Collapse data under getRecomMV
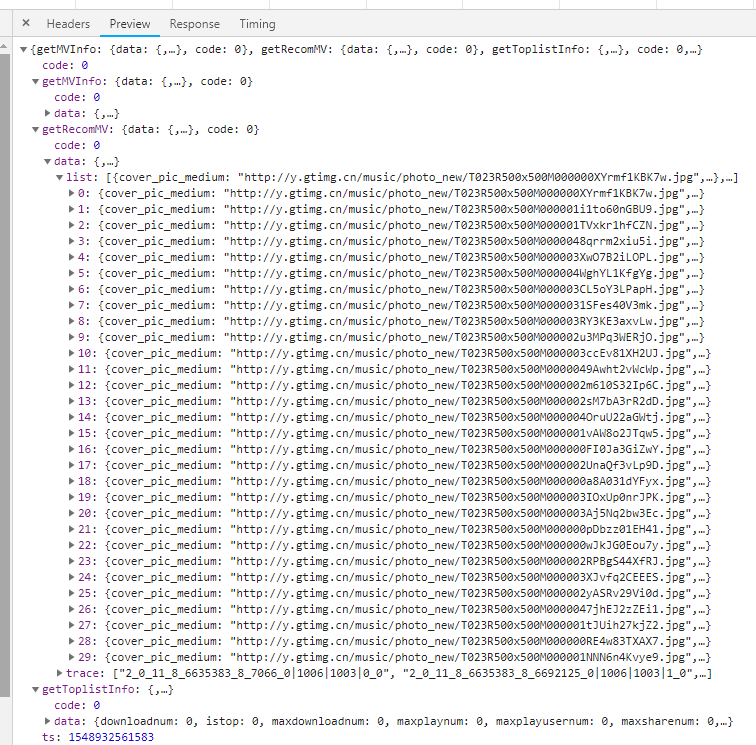The height and width of the screenshot is (745, 756). coord(47,162)
